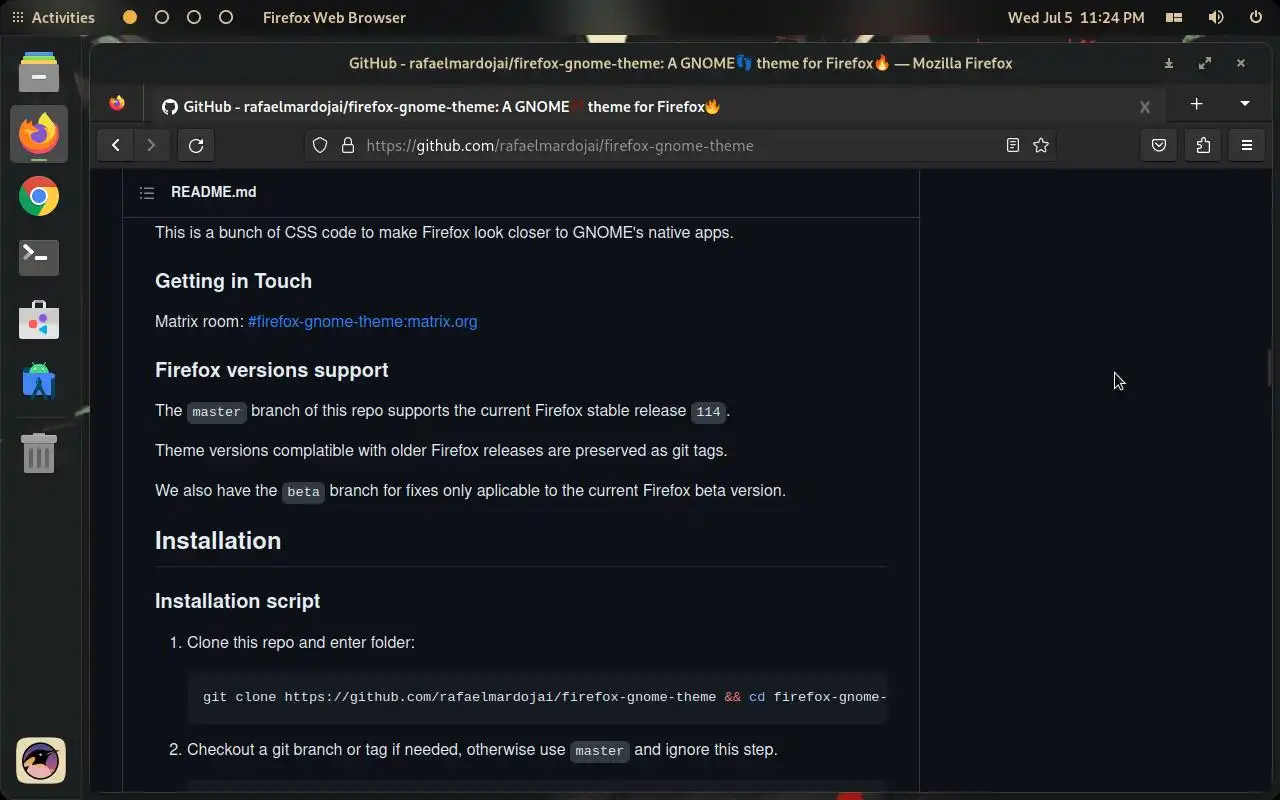Select the first filled workspace indicator dot
Image resolution: width=1280 pixels, height=800 pixels.
click(x=130, y=17)
